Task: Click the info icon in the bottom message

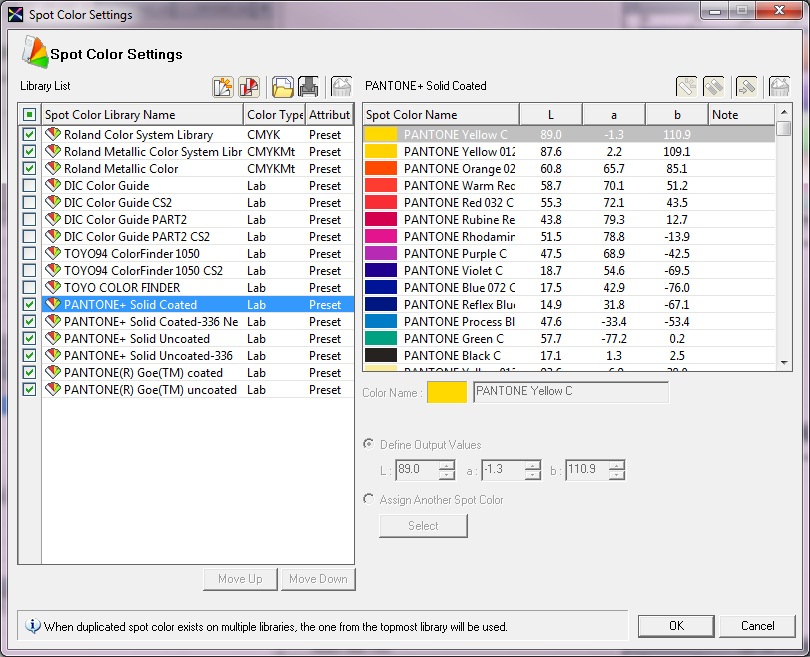Action: (x=33, y=626)
